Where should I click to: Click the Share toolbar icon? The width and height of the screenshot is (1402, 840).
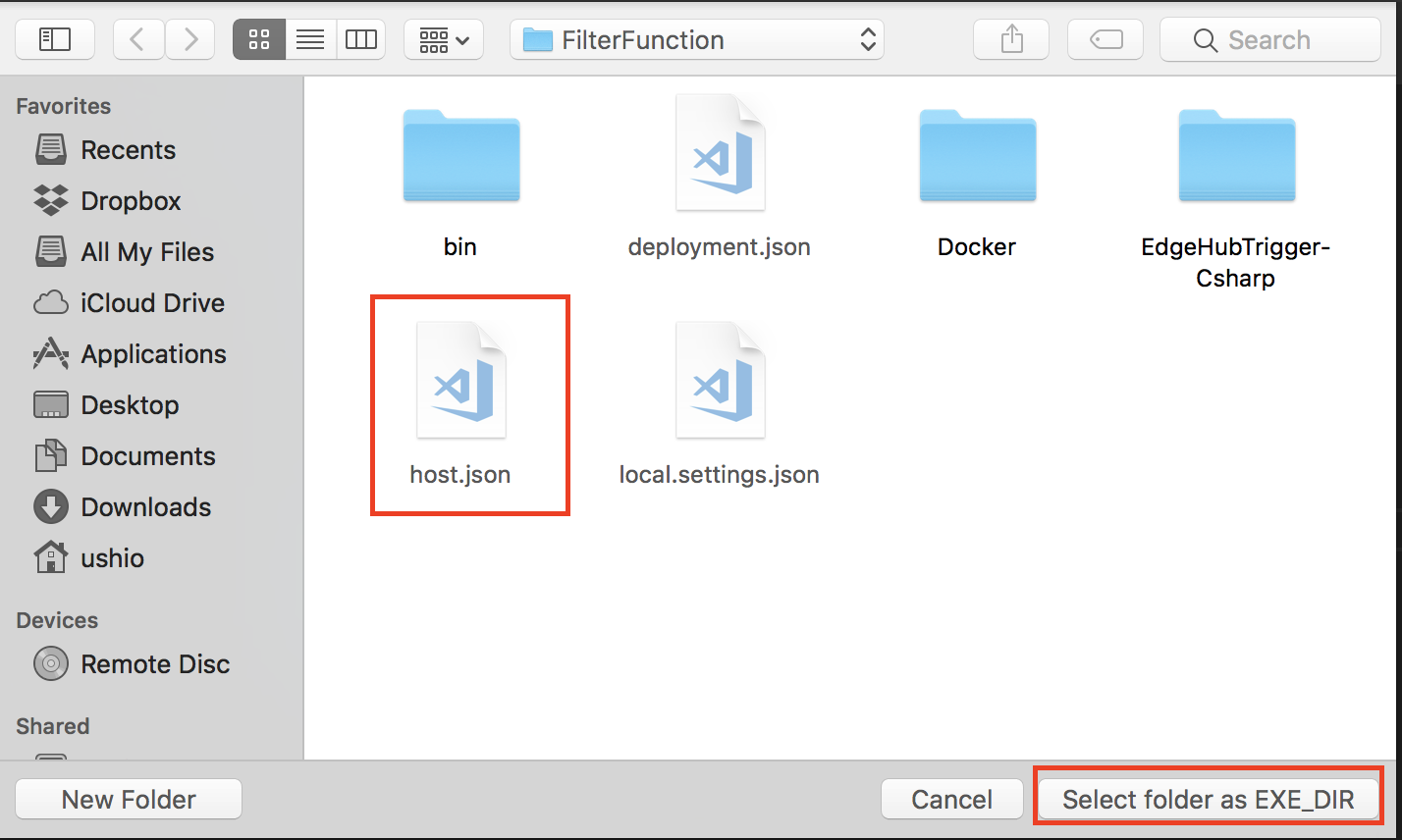pyautogui.click(x=1012, y=40)
